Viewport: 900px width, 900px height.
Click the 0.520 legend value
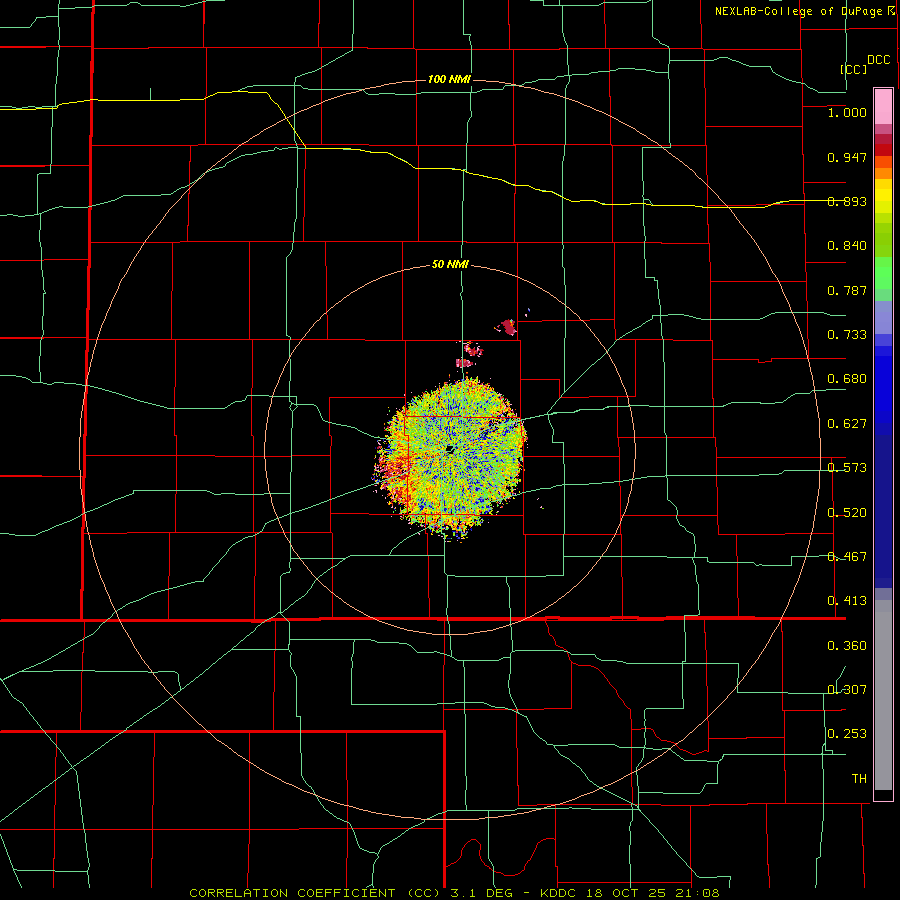click(x=847, y=513)
